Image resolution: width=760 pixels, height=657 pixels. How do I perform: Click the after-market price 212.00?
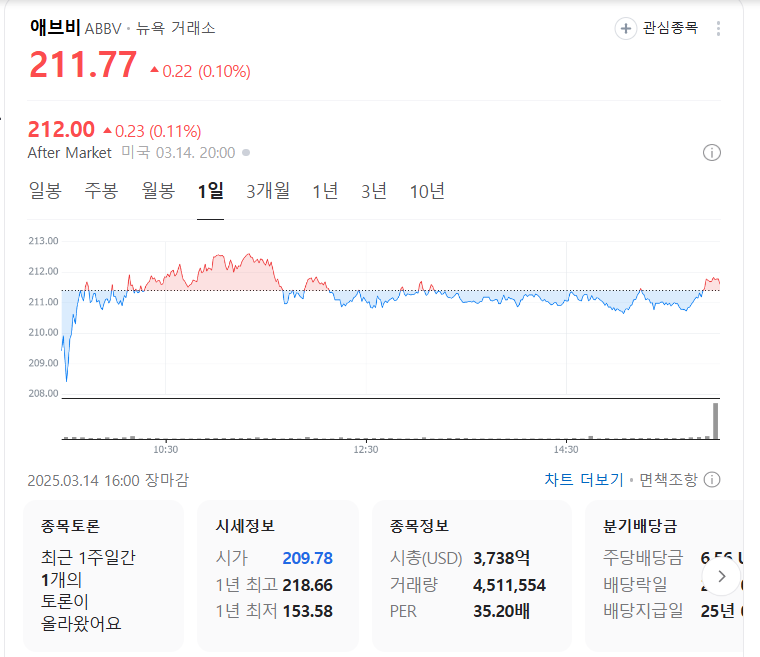point(61,129)
